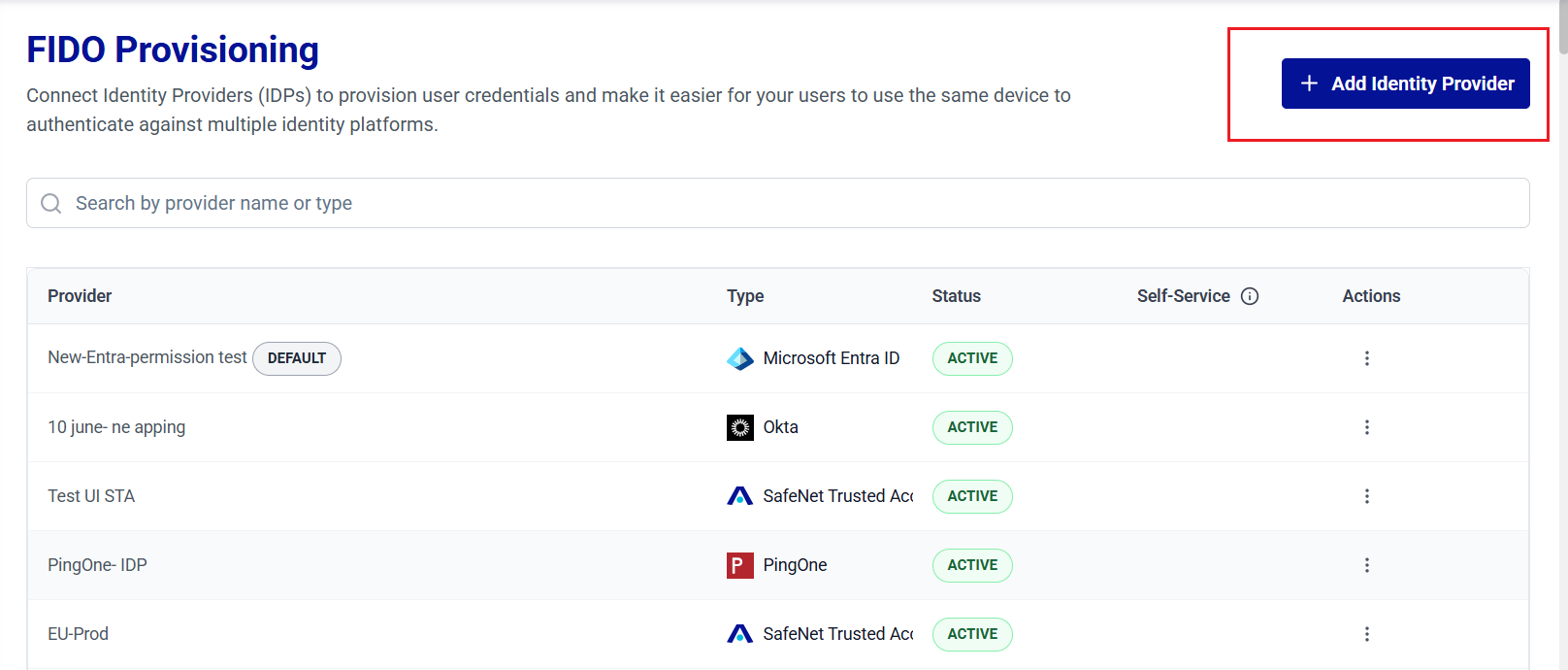This screenshot has width=1568, height=670.
Task: Click the Add Identity Provider button
Action: click(x=1405, y=84)
